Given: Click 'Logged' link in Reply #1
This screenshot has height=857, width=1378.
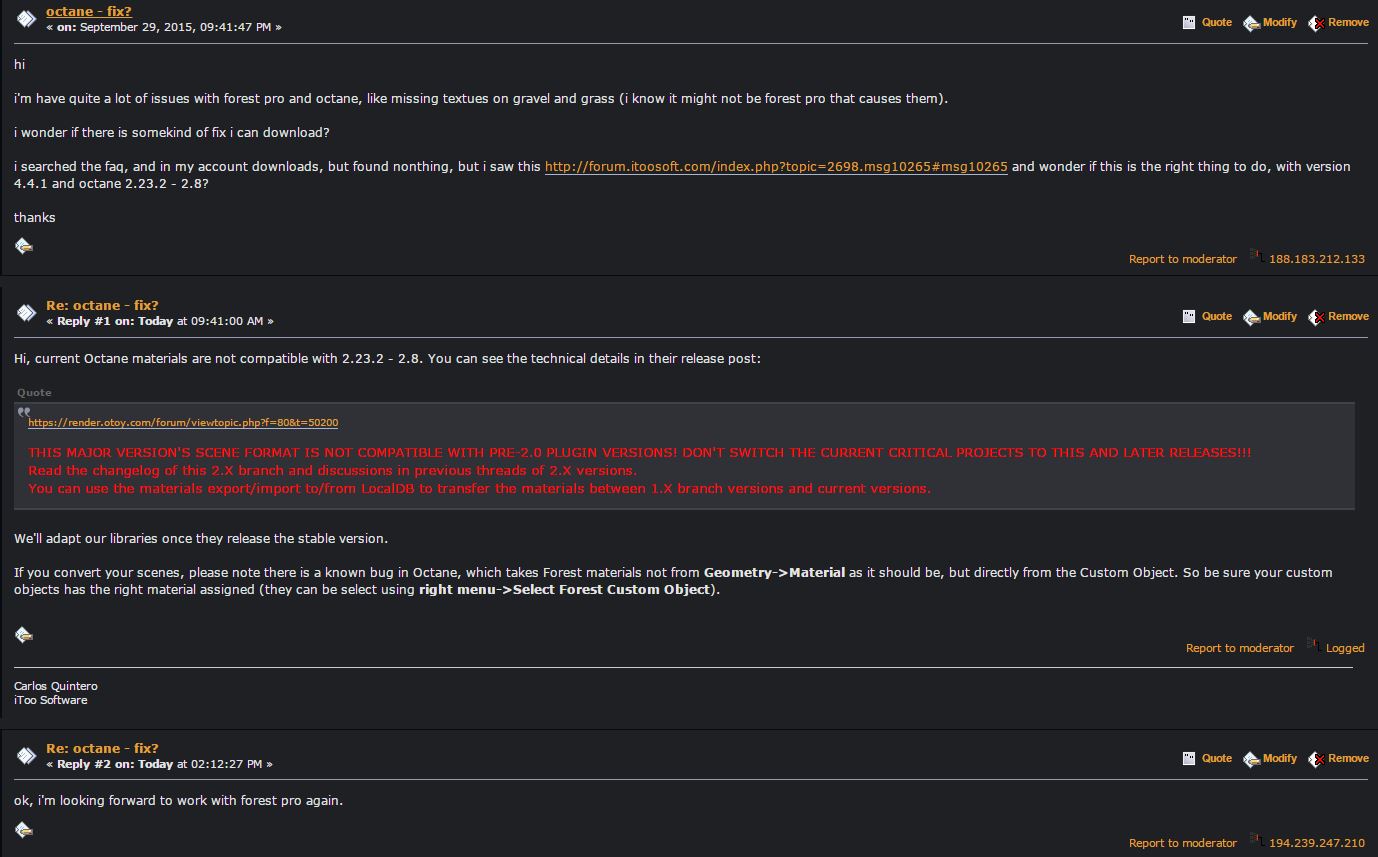Looking at the screenshot, I should (1344, 648).
